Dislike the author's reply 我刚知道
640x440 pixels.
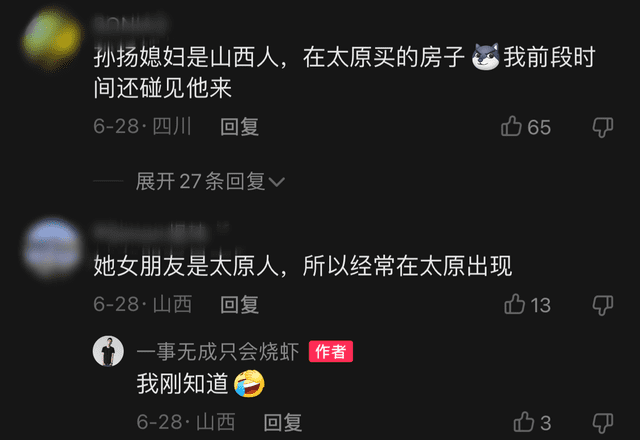(603, 423)
